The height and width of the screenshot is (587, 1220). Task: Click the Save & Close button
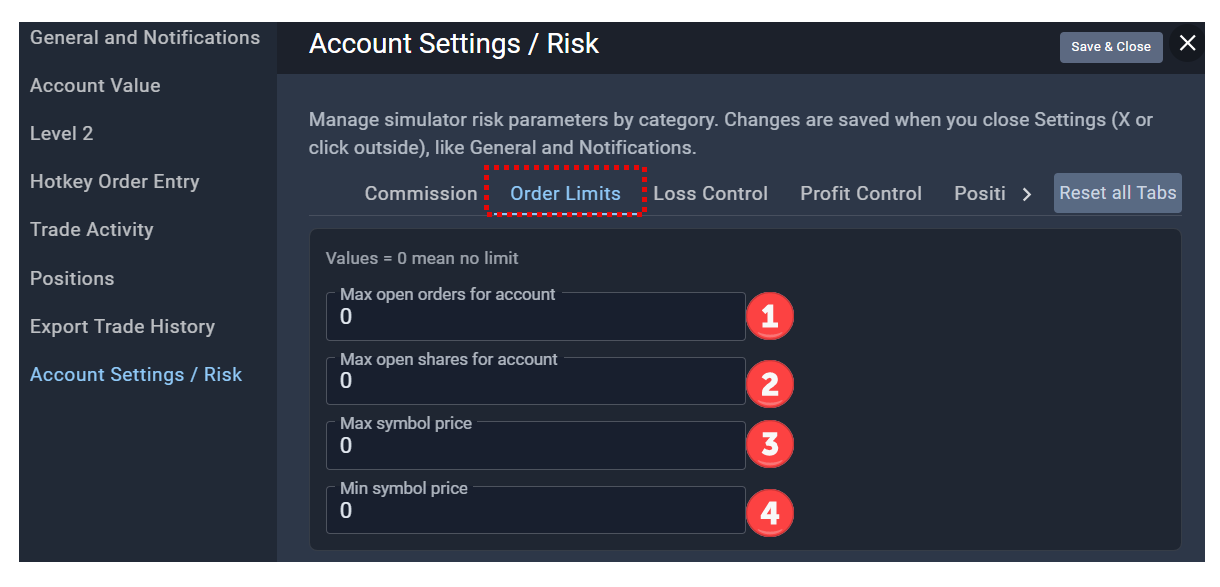click(x=1111, y=46)
